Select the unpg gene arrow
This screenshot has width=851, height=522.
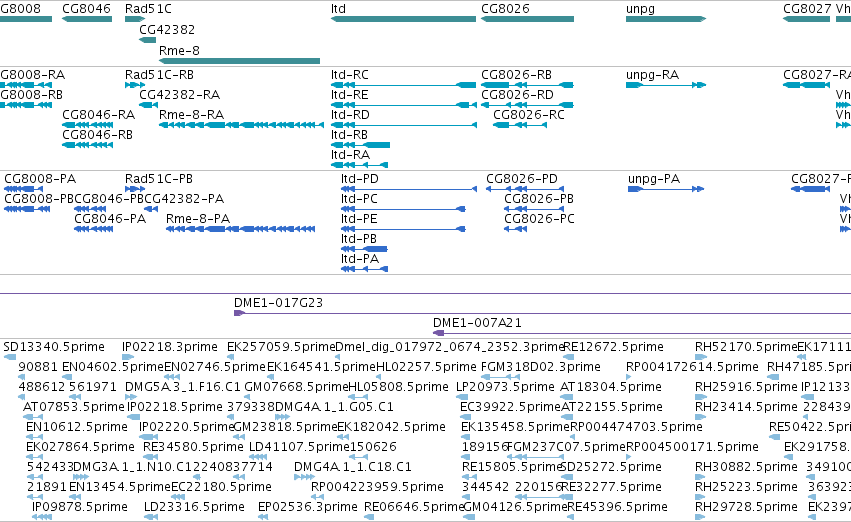point(666,19)
